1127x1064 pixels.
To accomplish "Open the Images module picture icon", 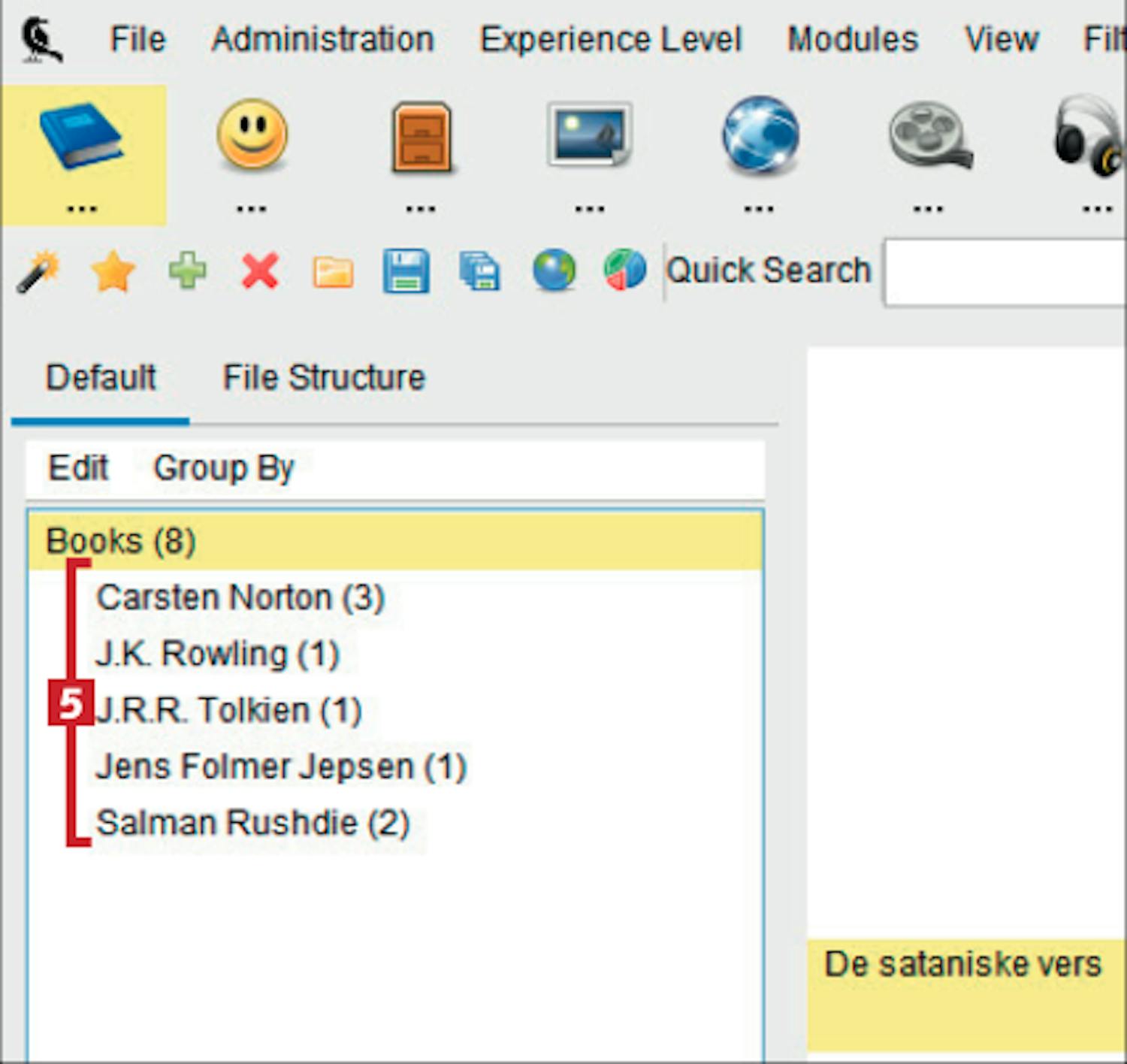I will pyautogui.click(x=590, y=135).
